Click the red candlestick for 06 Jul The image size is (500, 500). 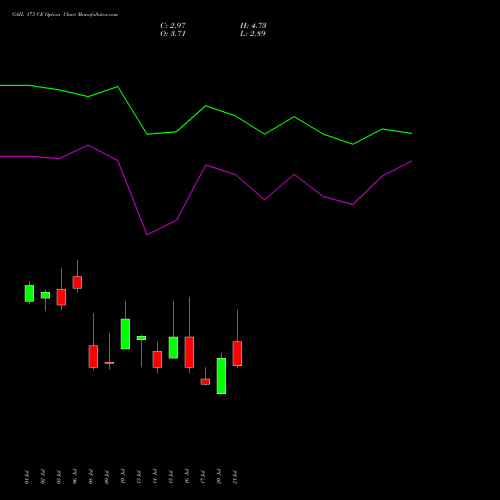(x=77, y=282)
